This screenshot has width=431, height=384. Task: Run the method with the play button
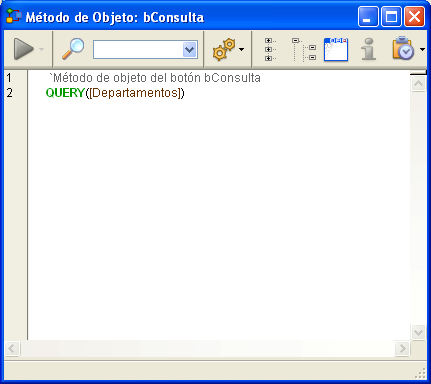(23, 49)
